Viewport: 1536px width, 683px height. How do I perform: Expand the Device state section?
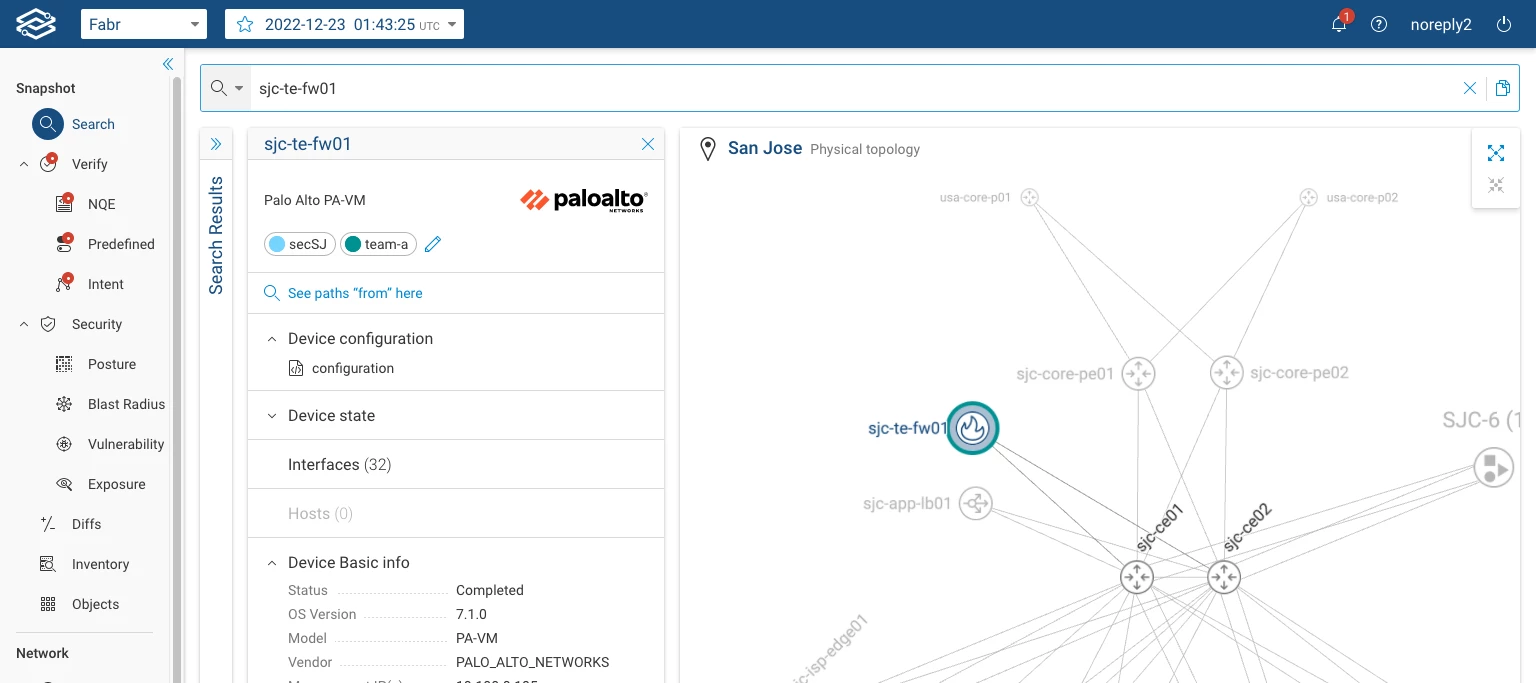(x=271, y=416)
